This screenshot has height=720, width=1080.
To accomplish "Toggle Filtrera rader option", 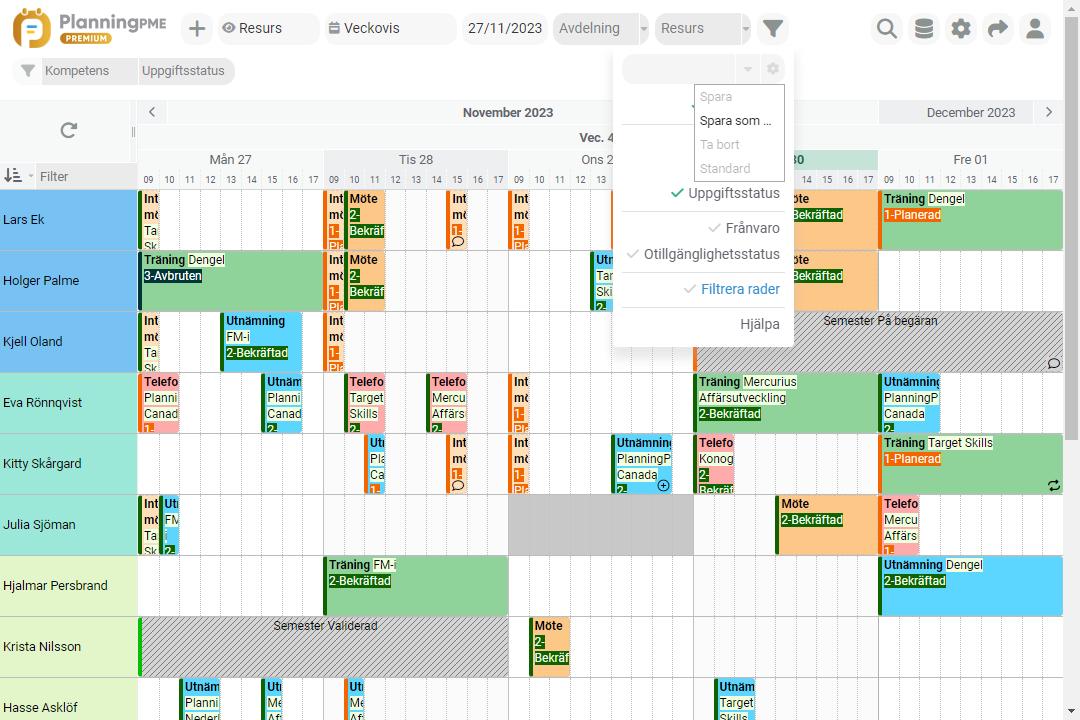I will click(x=731, y=289).
